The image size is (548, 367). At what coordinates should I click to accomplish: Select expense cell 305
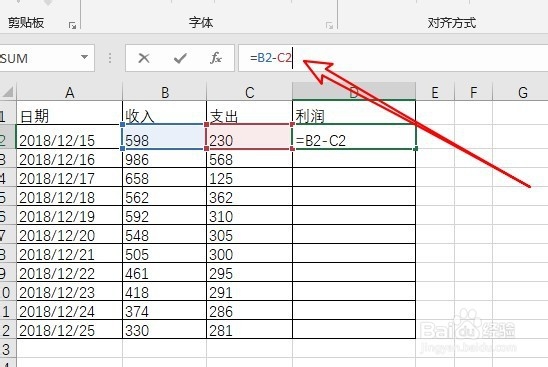tap(249, 234)
